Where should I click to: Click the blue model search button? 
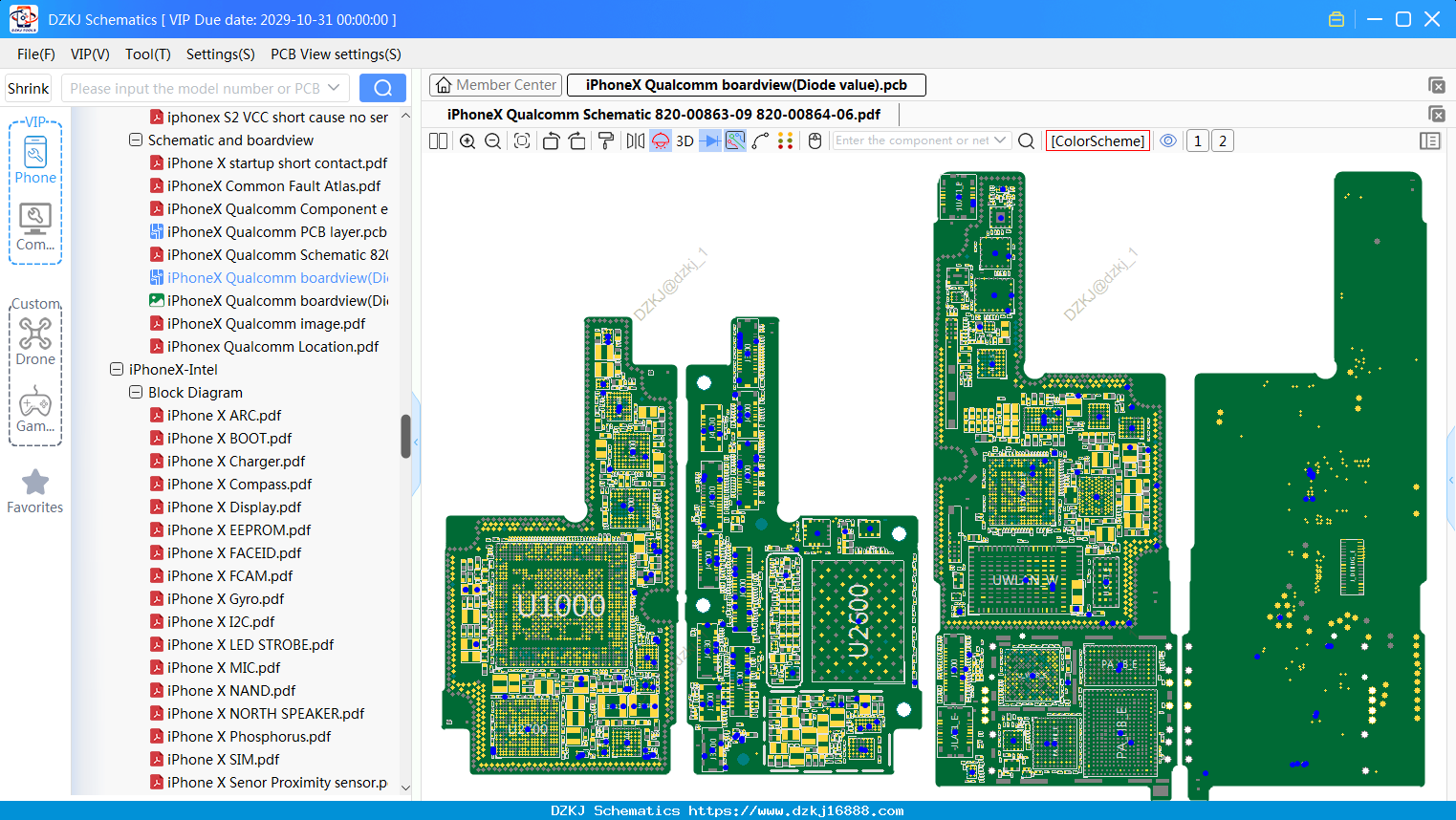tap(382, 88)
